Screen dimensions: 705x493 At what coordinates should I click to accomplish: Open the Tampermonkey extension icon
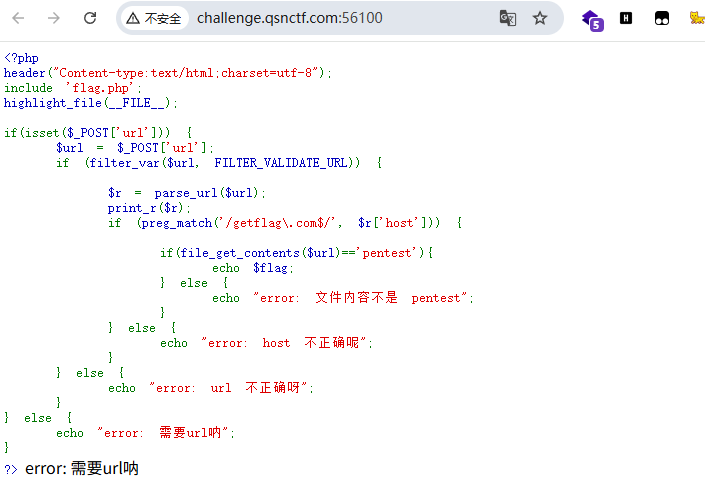tap(661, 18)
